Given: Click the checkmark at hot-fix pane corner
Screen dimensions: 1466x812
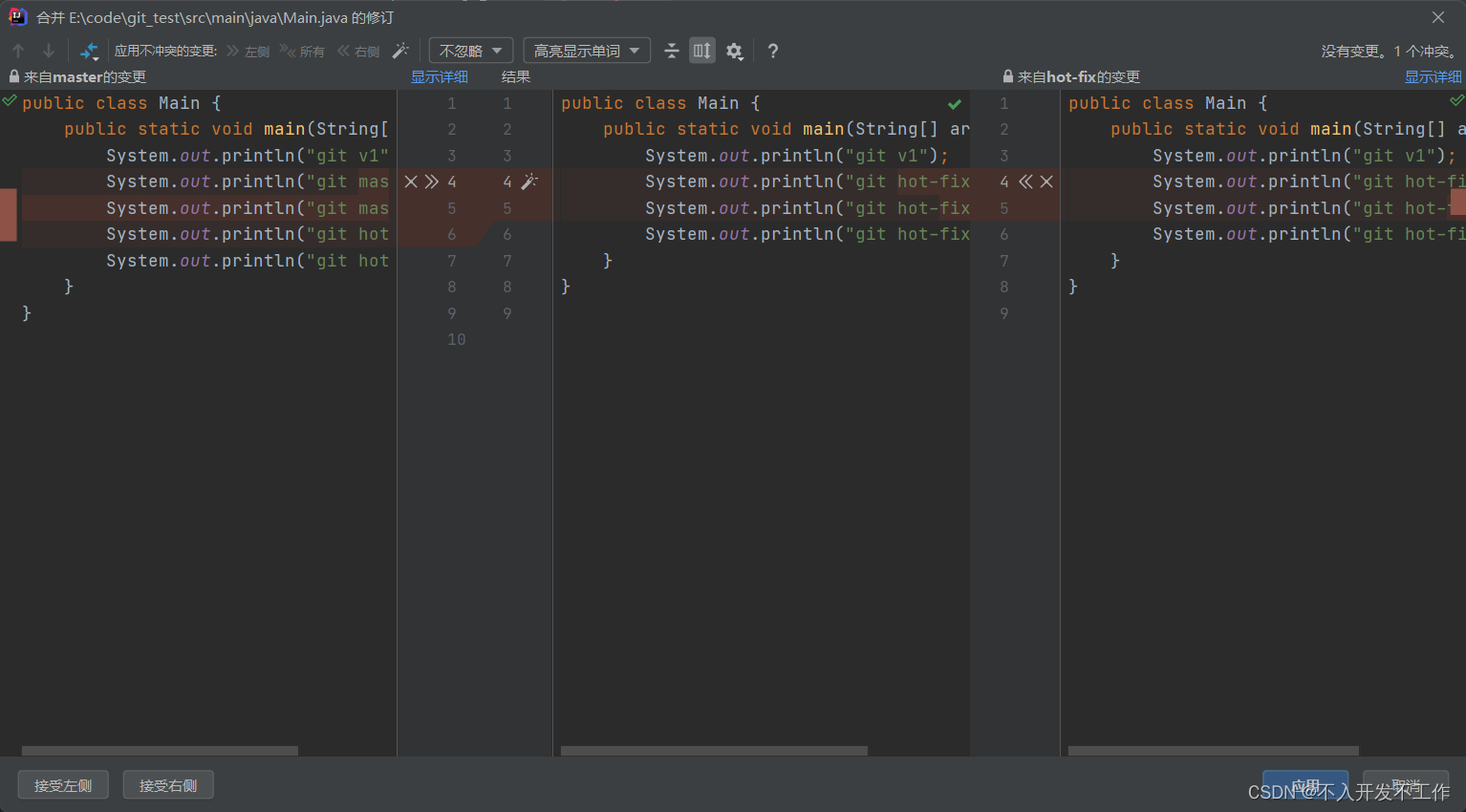Looking at the screenshot, I should click(x=1456, y=100).
